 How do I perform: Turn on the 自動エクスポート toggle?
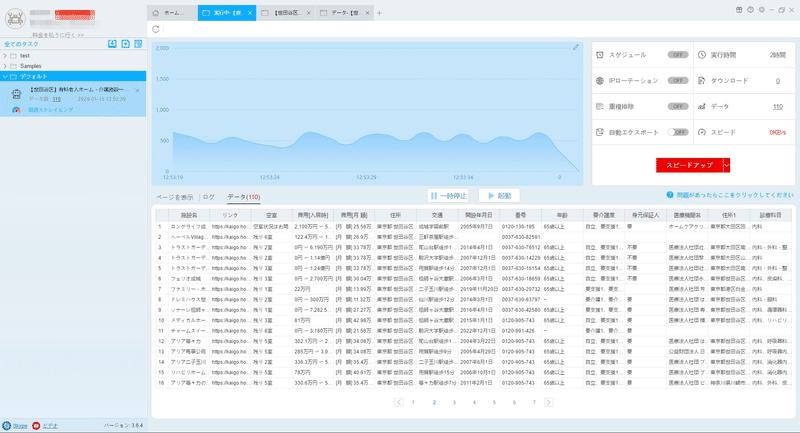coord(678,132)
